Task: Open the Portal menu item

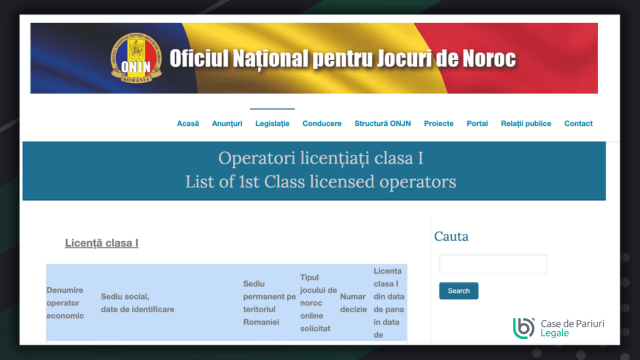Action: [477, 123]
